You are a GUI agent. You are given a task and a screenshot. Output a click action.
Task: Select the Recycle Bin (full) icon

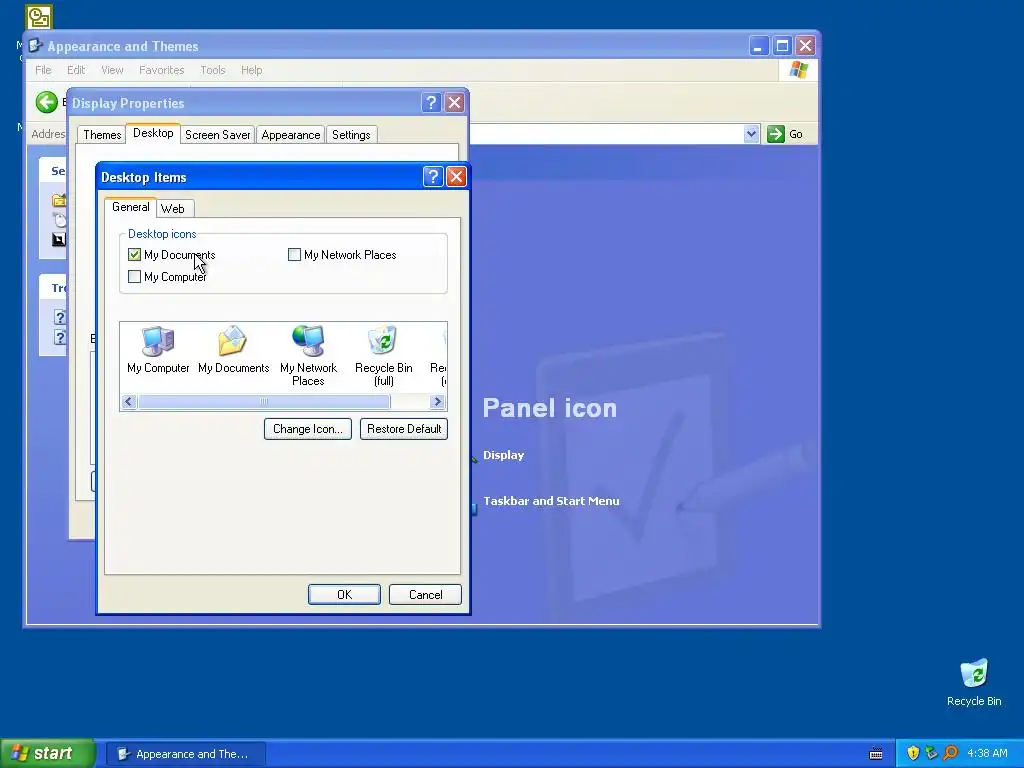tap(383, 356)
